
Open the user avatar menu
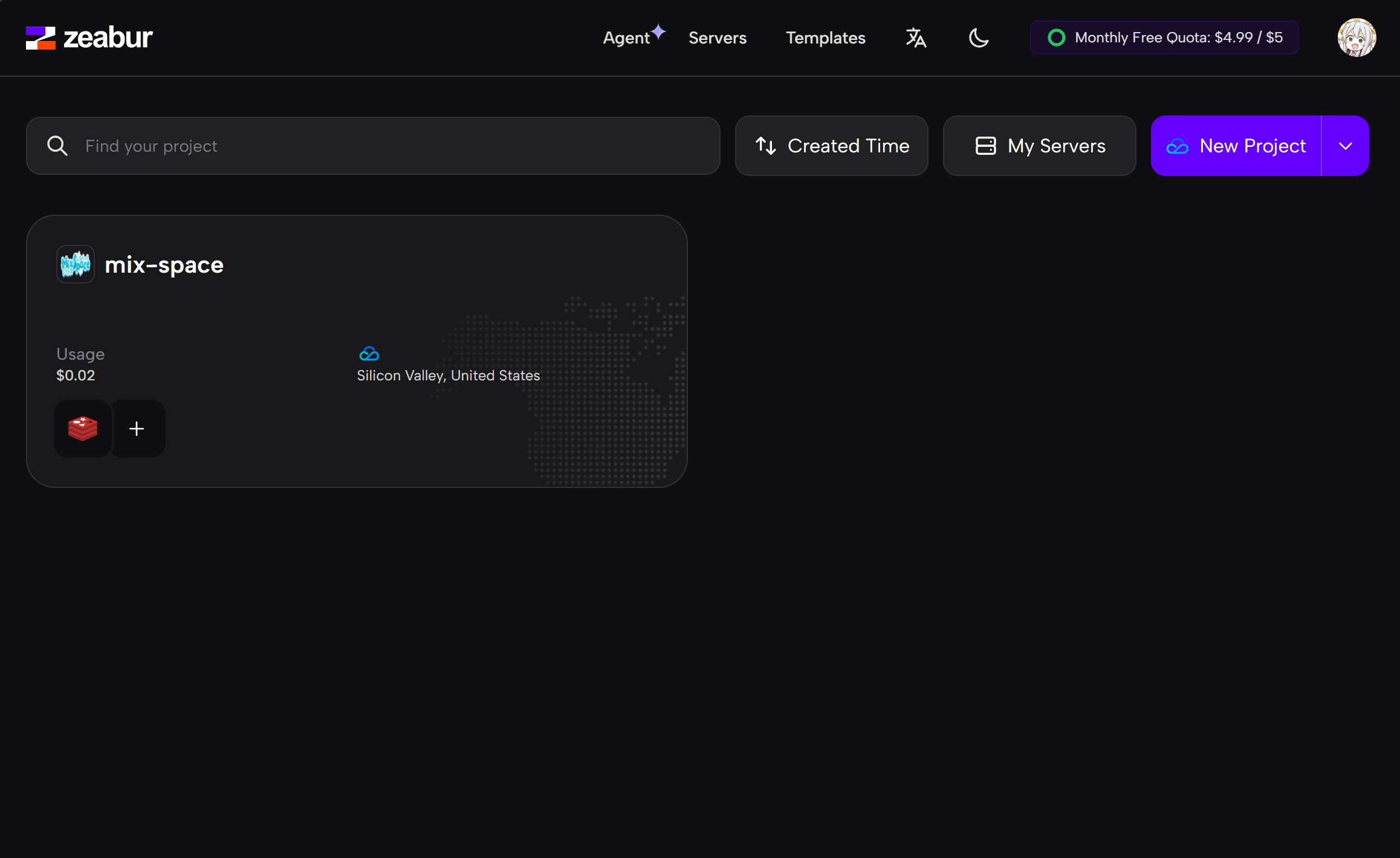[1356, 37]
